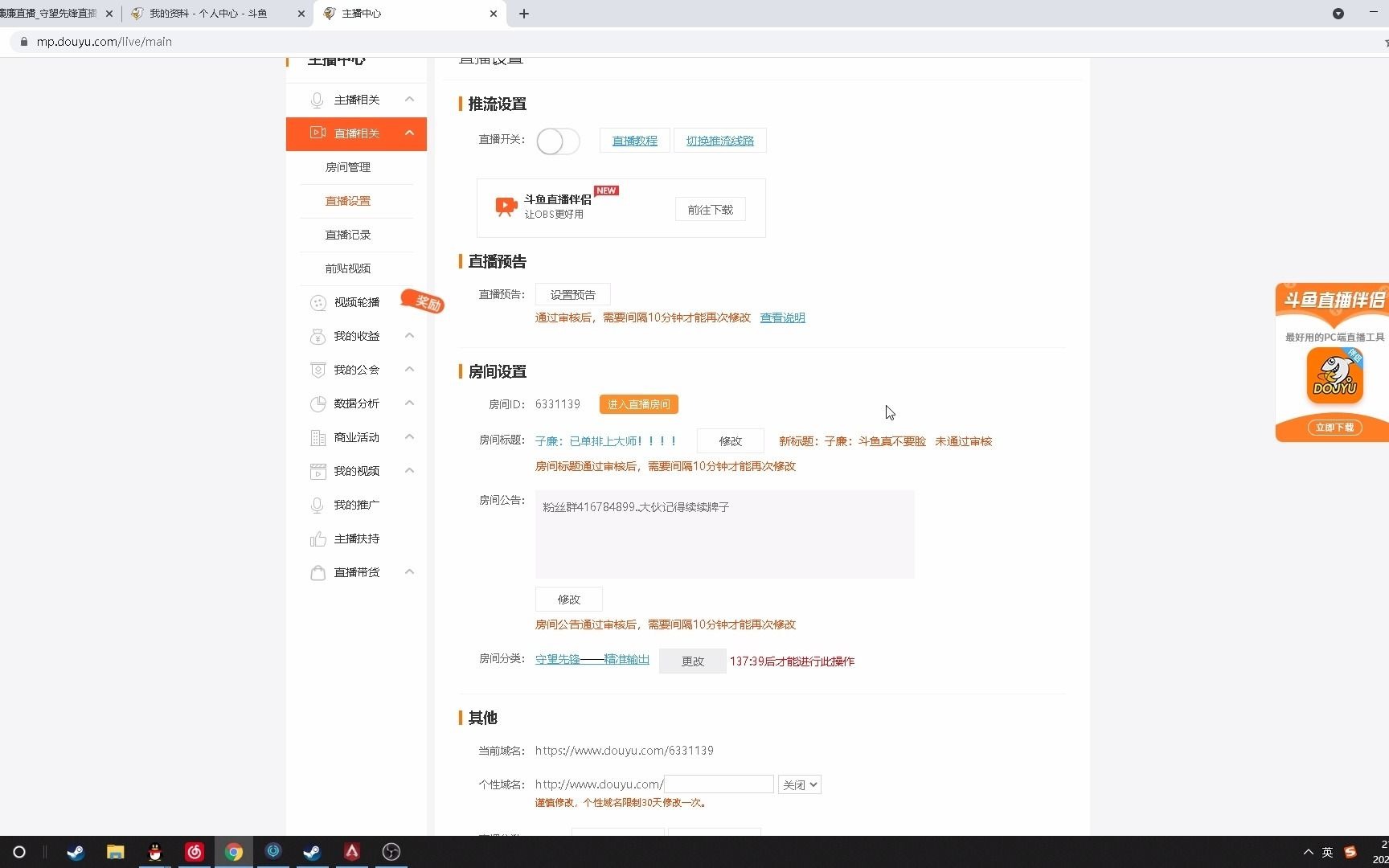This screenshot has width=1389, height=868.
Task: Click the 主播相关 microphone icon
Action: click(x=318, y=100)
